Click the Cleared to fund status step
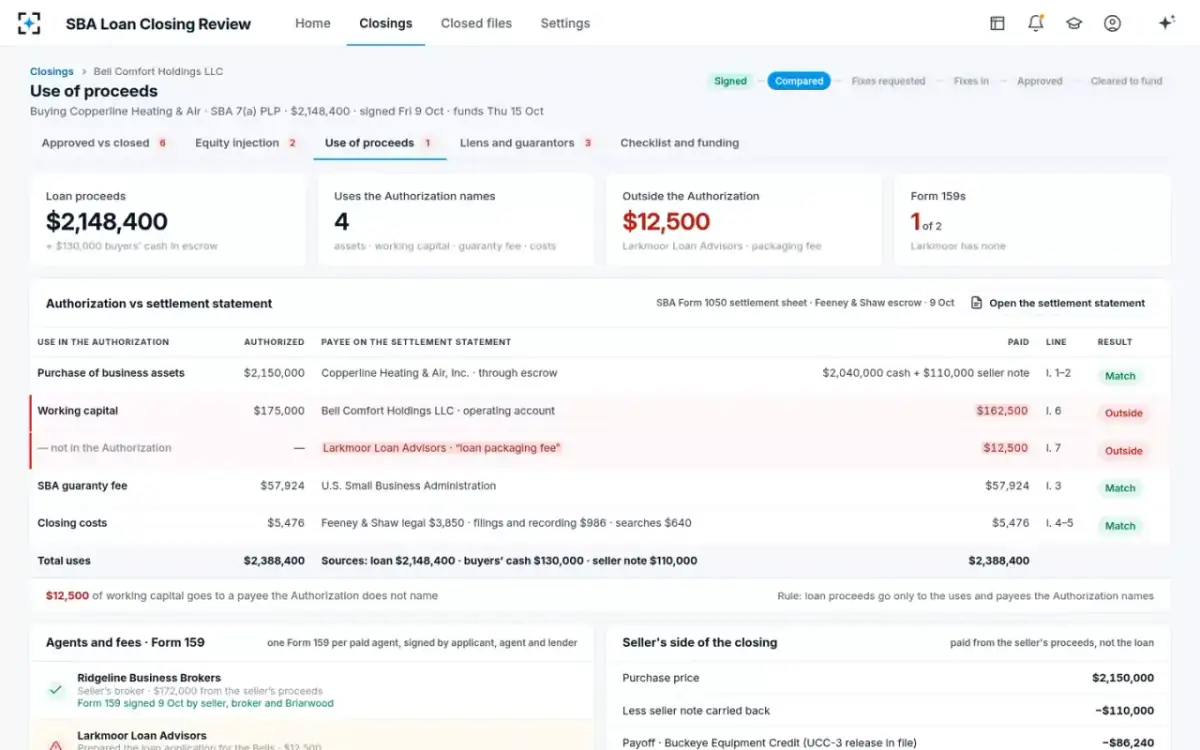 tap(1126, 81)
